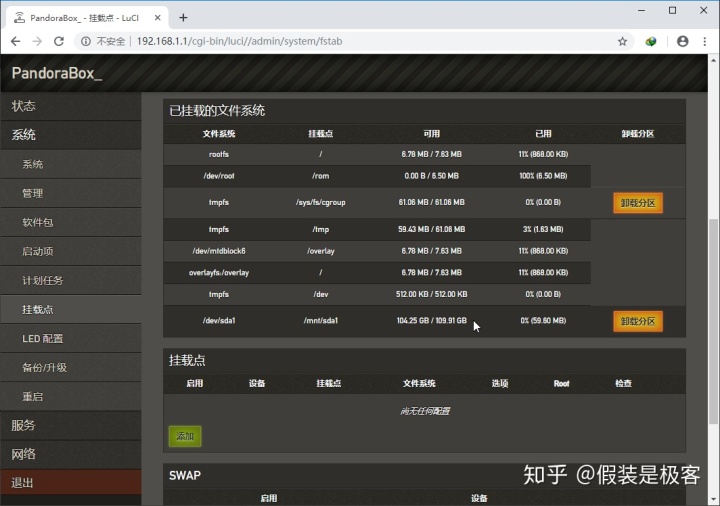Open a new browser tab
This screenshot has height=506, width=720.
183,17
